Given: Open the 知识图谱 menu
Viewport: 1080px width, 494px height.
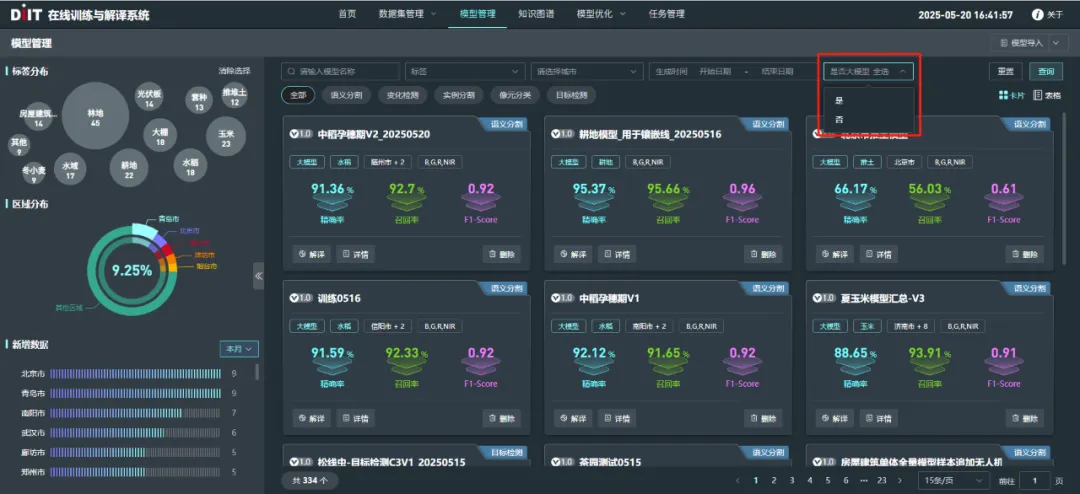Looking at the screenshot, I should pos(536,14).
